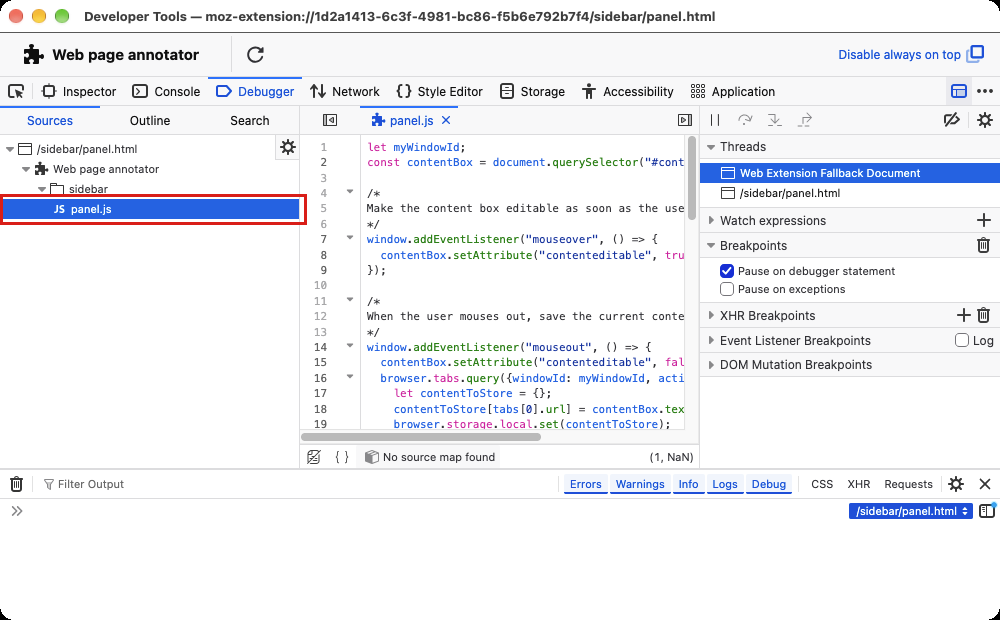Toggle the Warnings console filter
This screenshot has height=620, width=1000.
[x=640, y=484]
